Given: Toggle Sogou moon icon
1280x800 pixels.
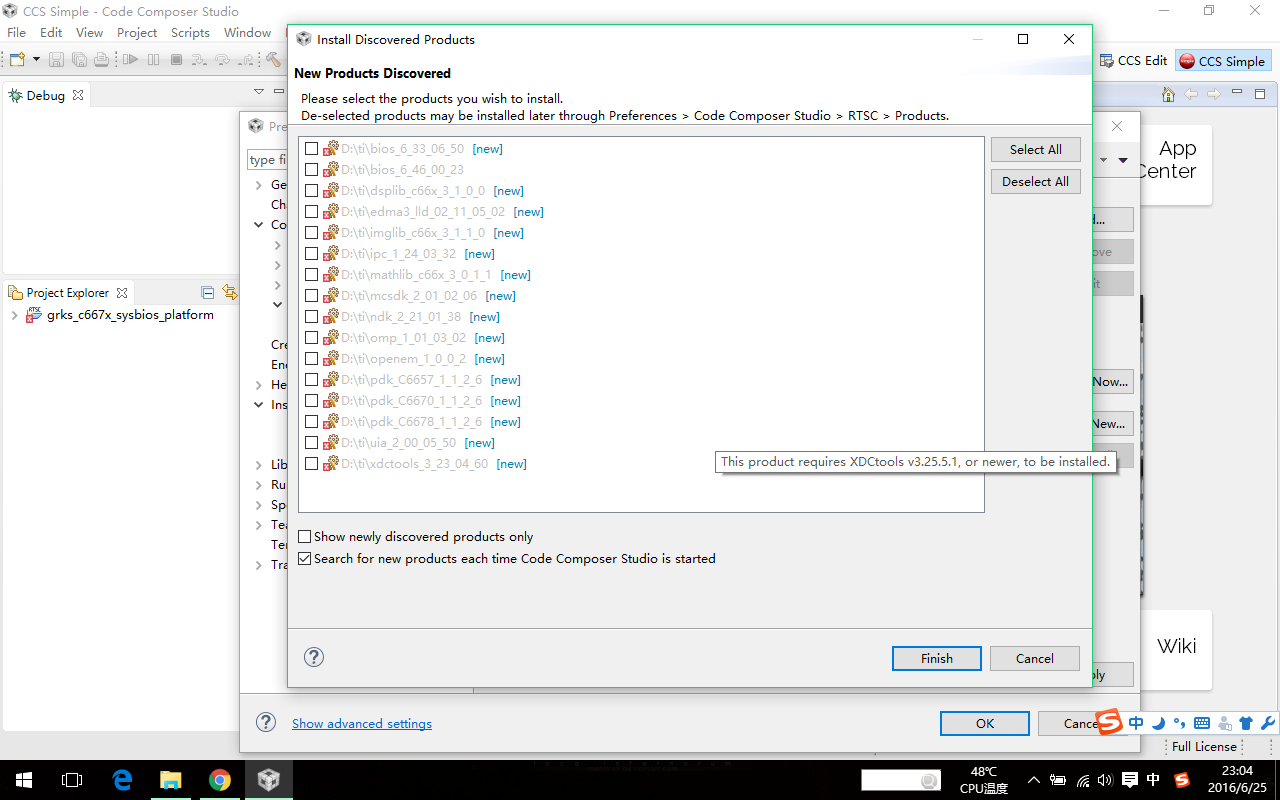Looking at the screenshot, I should [x=1158, y=723].
